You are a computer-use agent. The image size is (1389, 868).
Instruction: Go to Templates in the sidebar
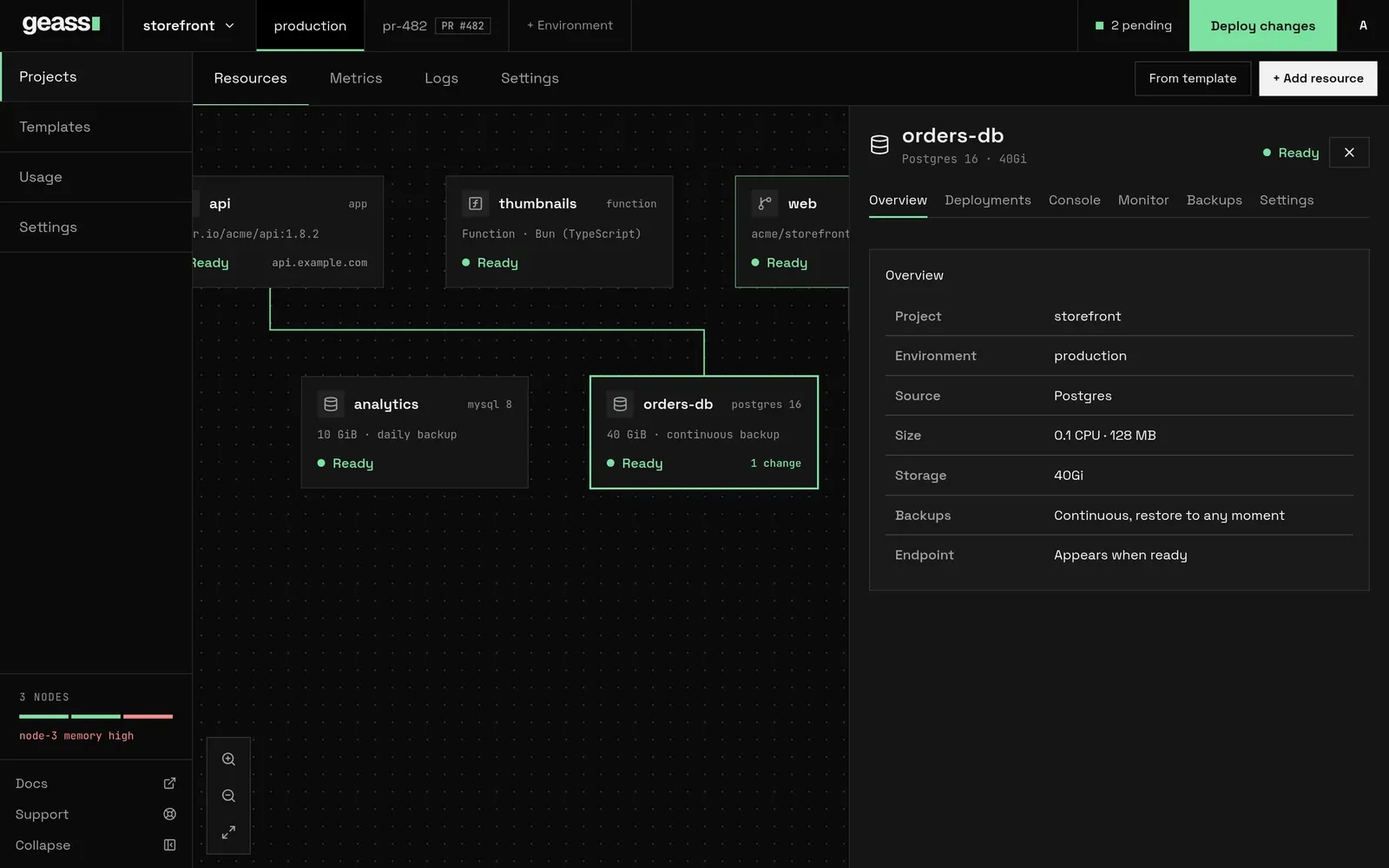click(x=95, y=127)
